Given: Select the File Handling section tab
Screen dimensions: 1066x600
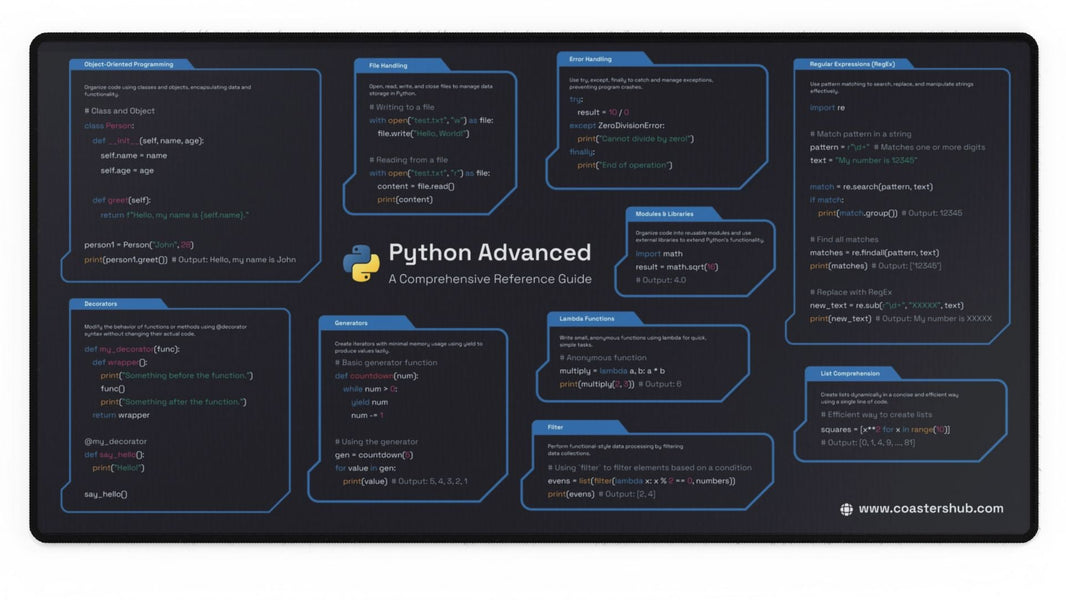Looking at the screenshot, I should (x=387, y=65).
